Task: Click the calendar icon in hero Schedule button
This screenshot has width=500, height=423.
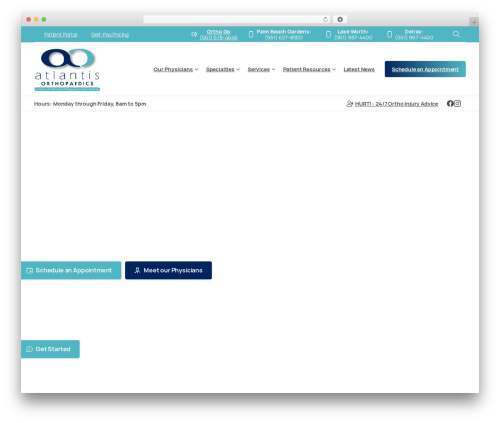Action: pyautogui.click(x=30, y=270)
